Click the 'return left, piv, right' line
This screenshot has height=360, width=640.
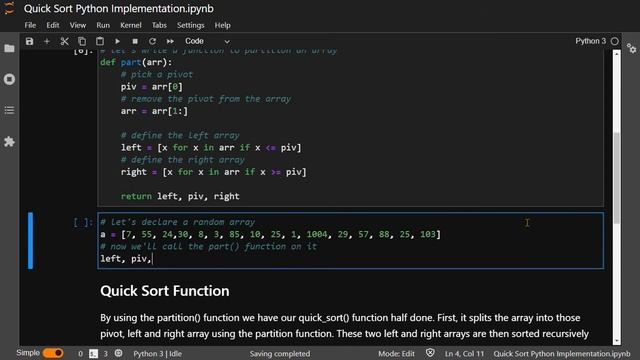(x=180, y=196)
